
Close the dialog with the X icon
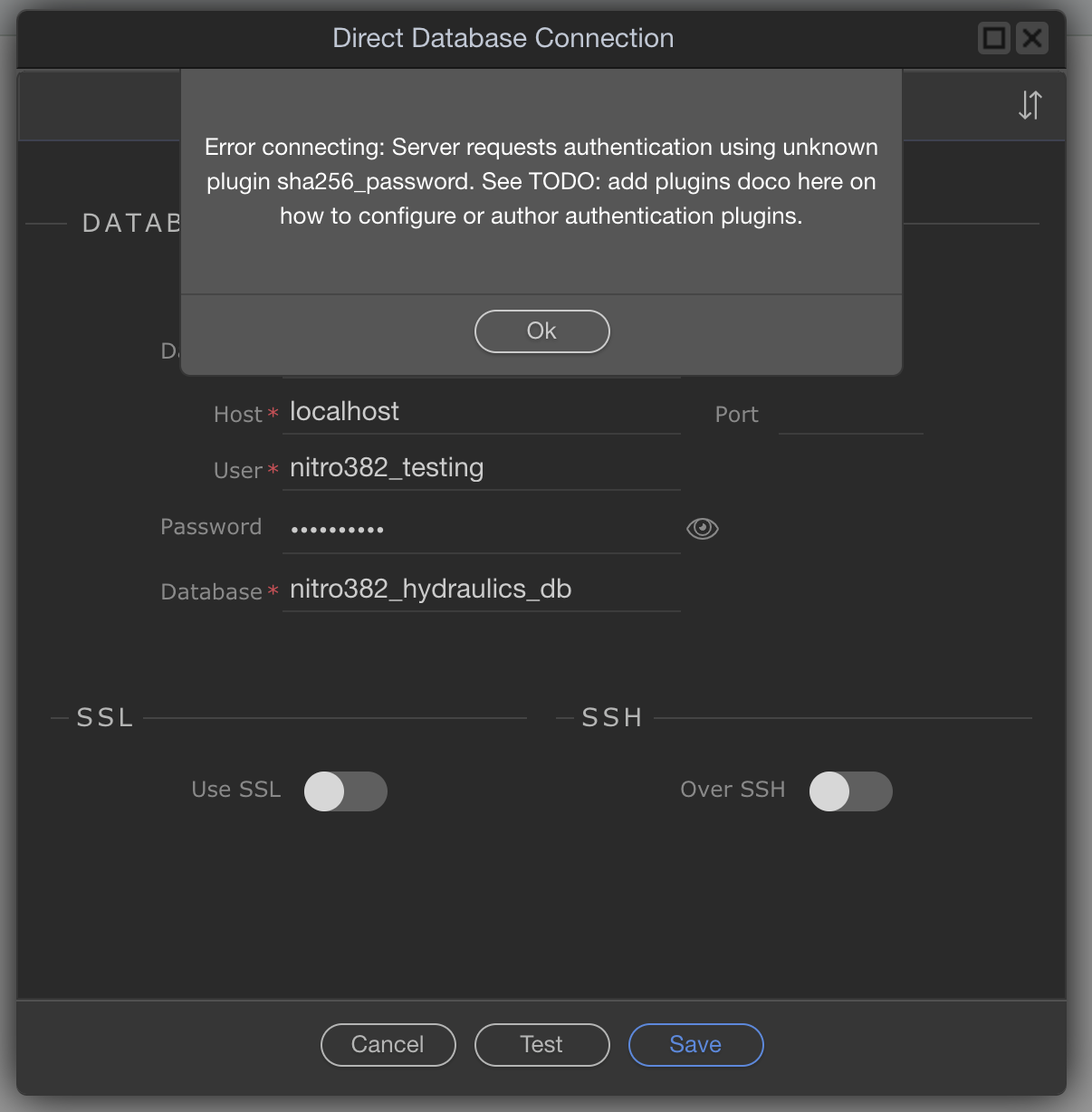(1031, 38)
